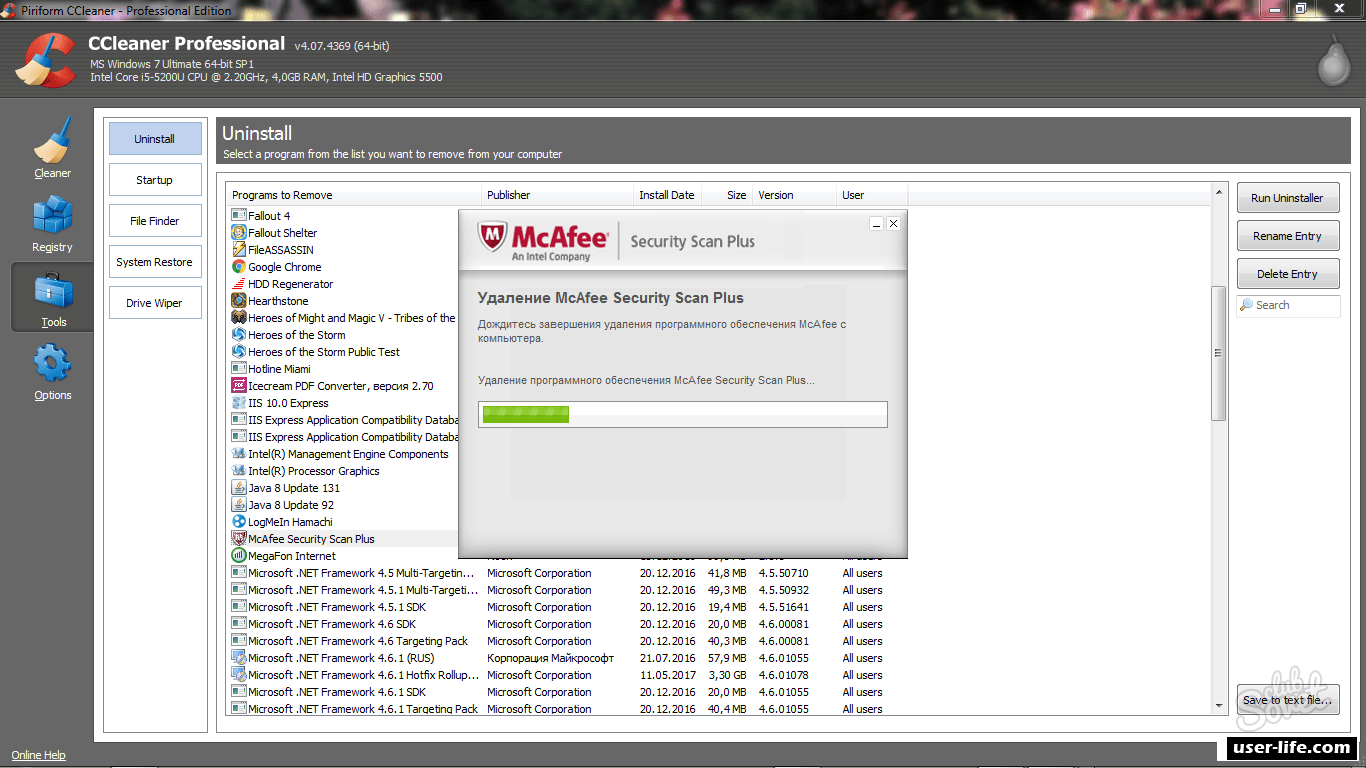The image size is (1366, 768).
Task: Switch to the Startup tab
Action: [x=155, y=180]
